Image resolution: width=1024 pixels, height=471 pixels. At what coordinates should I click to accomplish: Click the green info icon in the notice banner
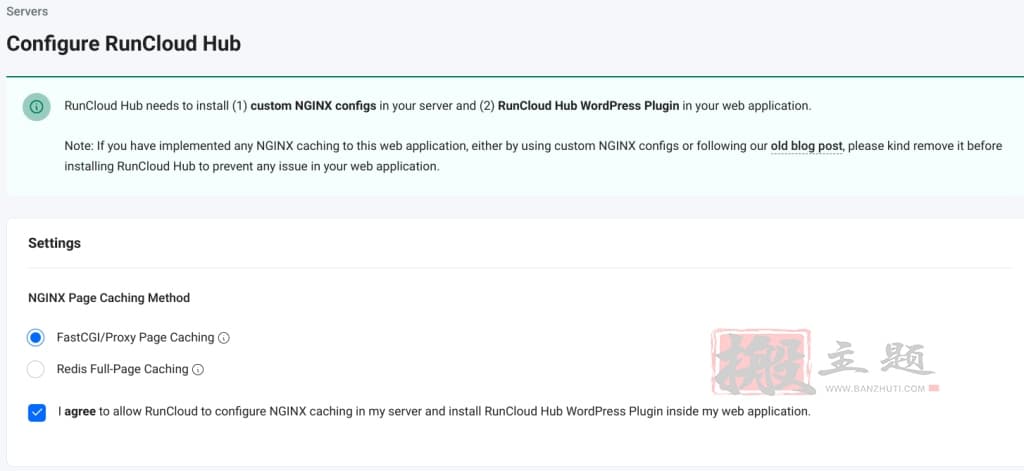point(37,106)
